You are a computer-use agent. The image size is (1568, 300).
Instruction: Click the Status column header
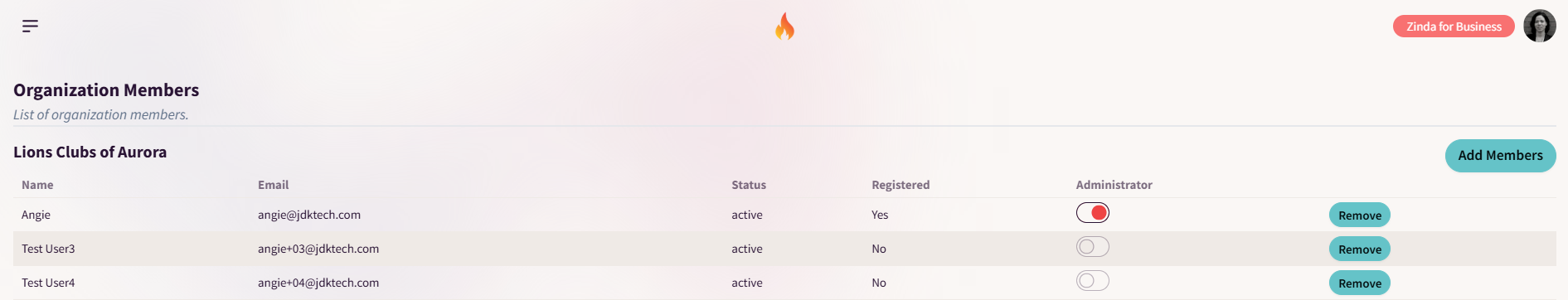pyautogui.click(x=749, y=185)
